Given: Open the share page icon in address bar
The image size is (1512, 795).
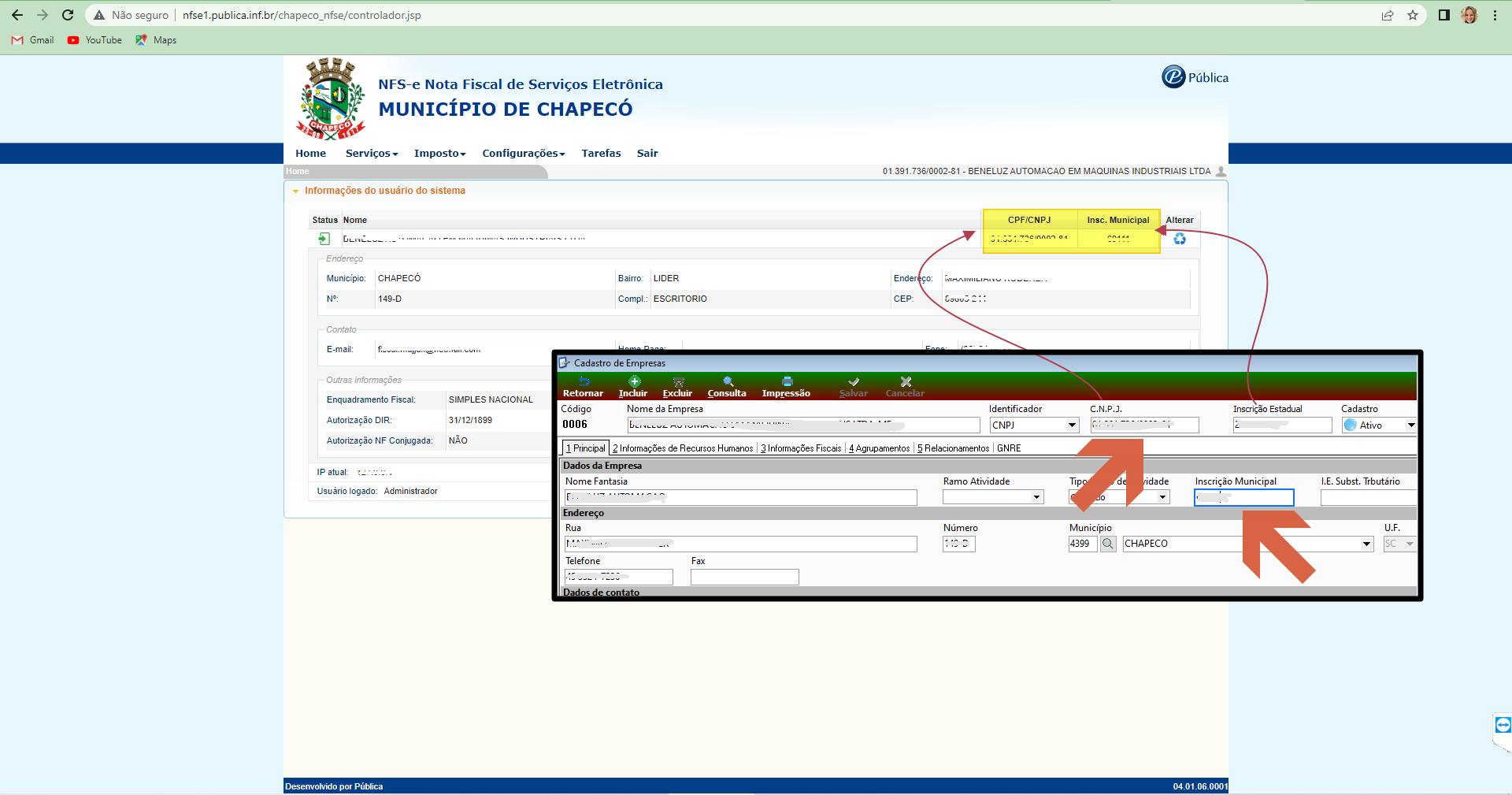Looking at the screenshot, I should (x=1388, y=15).
